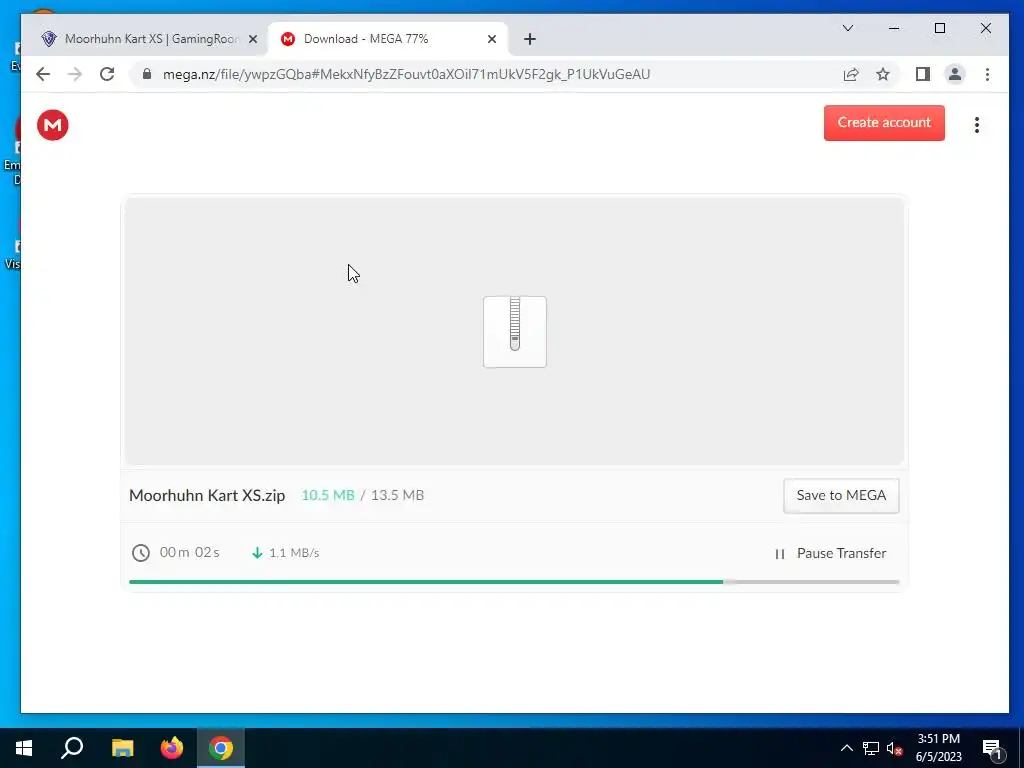Bookmark this page with star icon
This screenshot has width=1024, height=768.
[x=883, y=74]
